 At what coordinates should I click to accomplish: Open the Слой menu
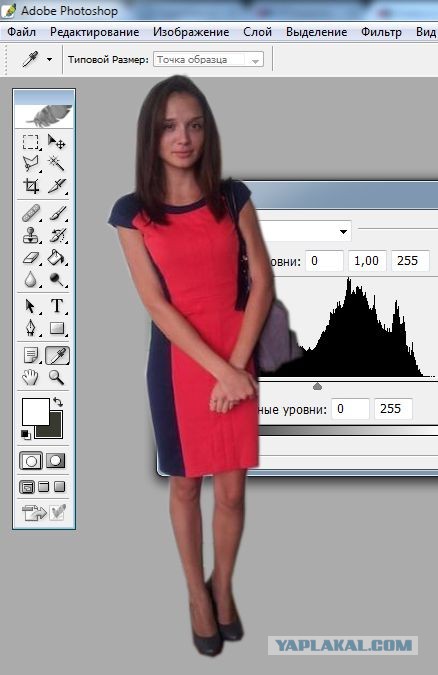pos(257,32)
